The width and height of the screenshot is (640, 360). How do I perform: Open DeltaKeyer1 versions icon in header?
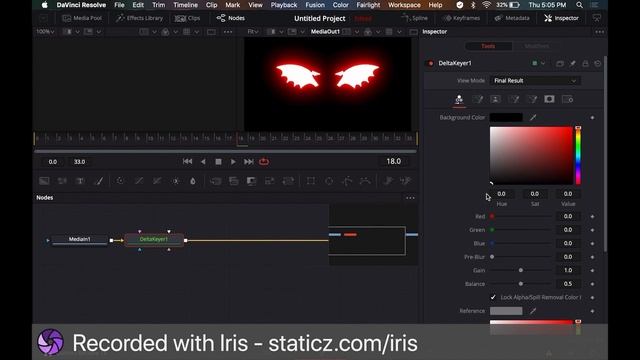point(560,63)
